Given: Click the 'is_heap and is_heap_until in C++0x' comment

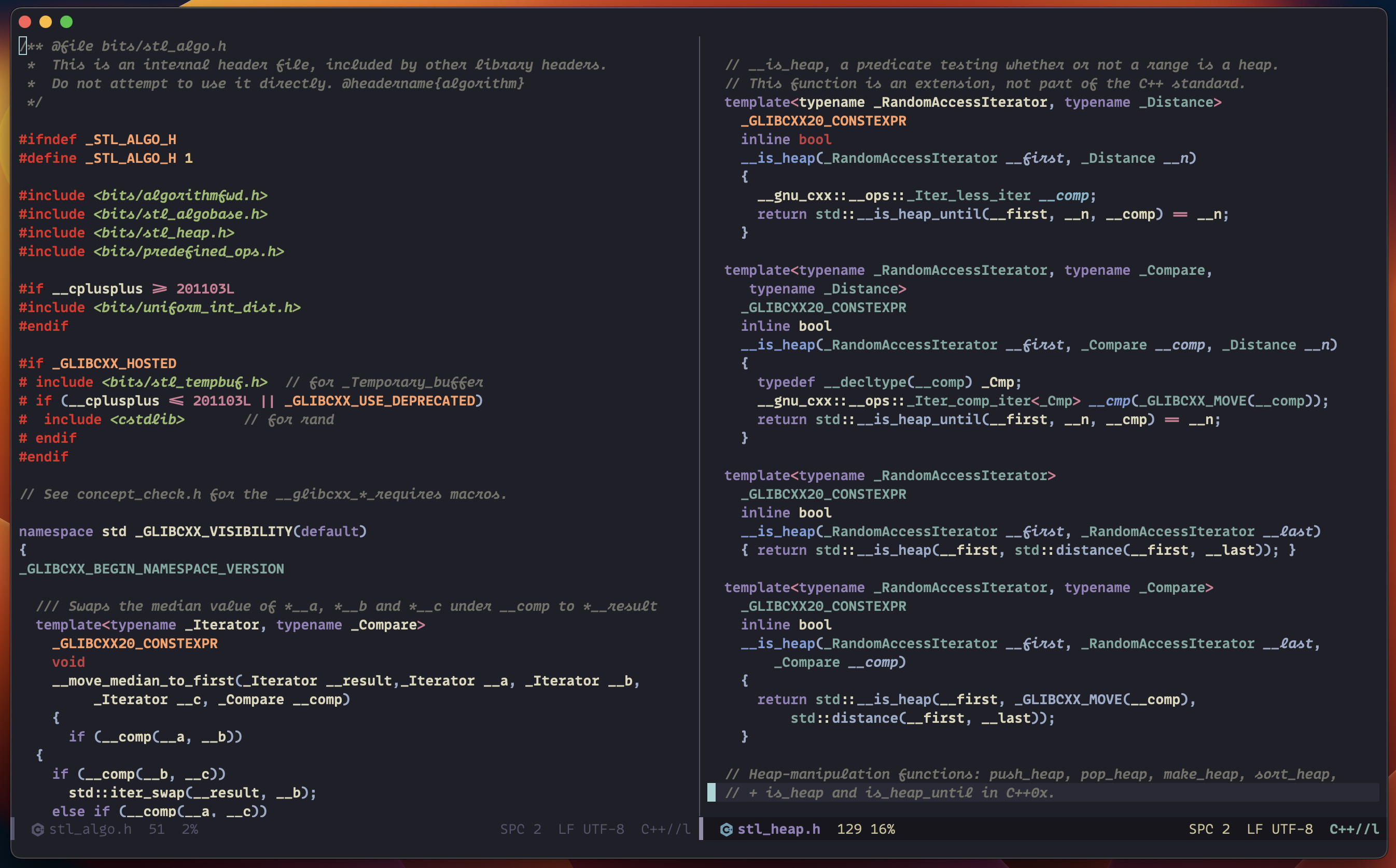Looking at the screenshot, I should pyautogui.click(x=890, y=792).
